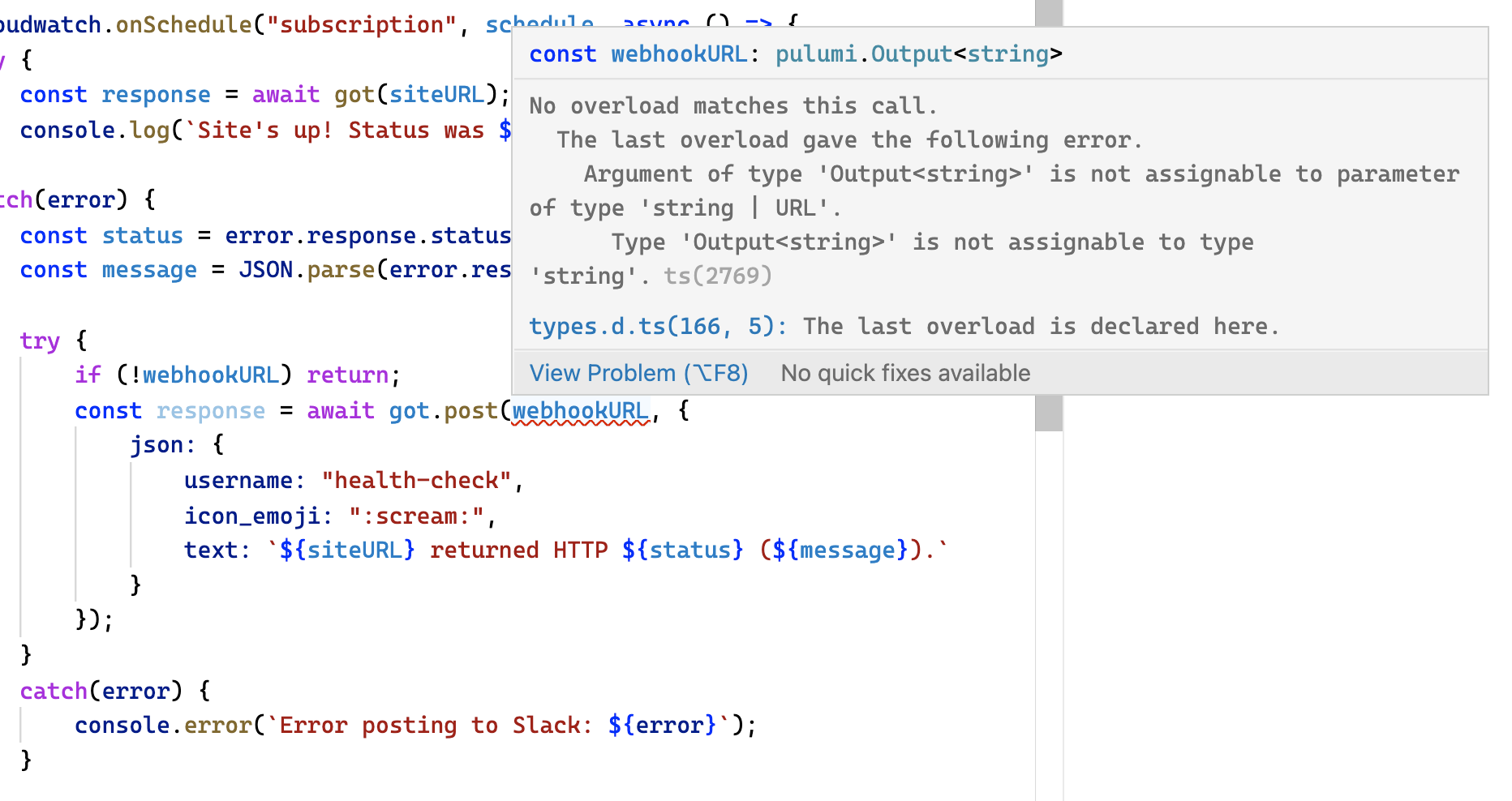The height and width of the screenshot is (801, 1512).
Task: Click the ts(2769) error code
Action: click(718, 276)
